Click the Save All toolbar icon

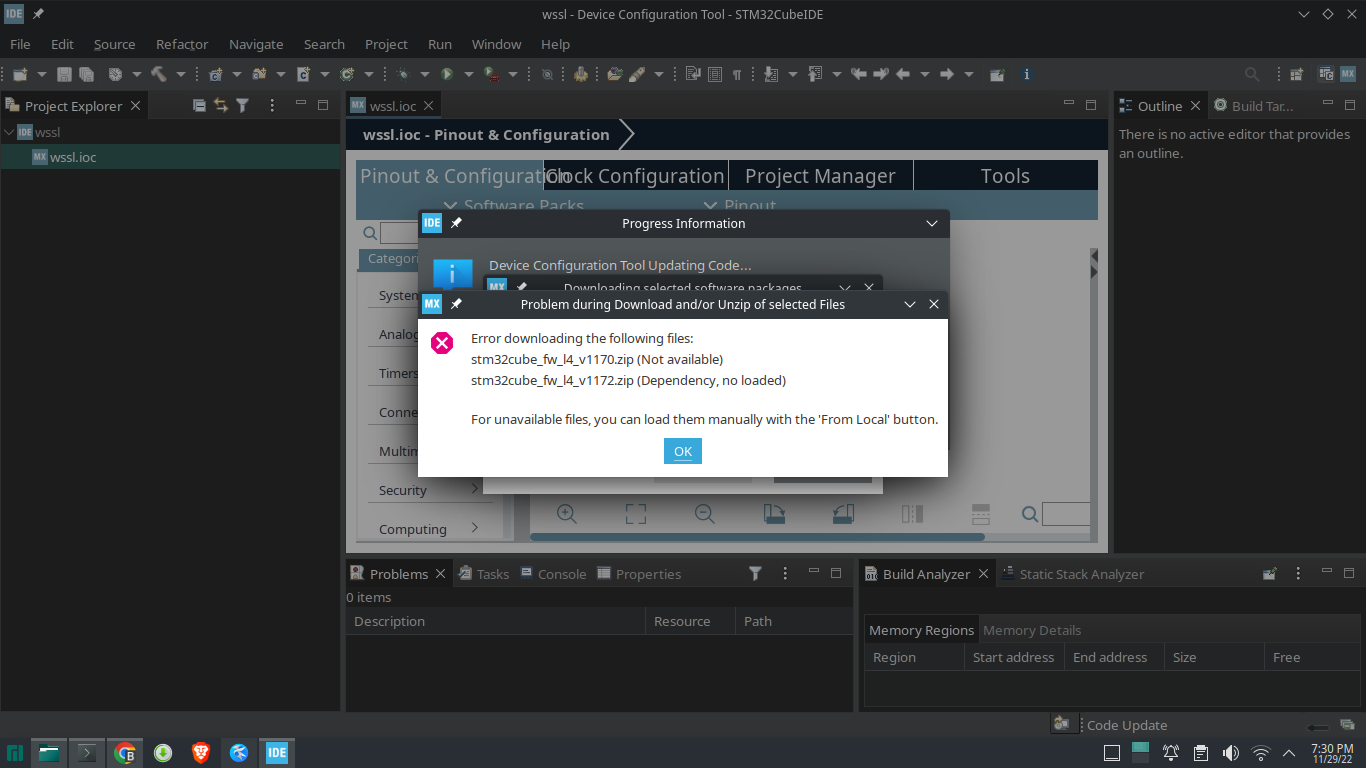pos(87,74)
